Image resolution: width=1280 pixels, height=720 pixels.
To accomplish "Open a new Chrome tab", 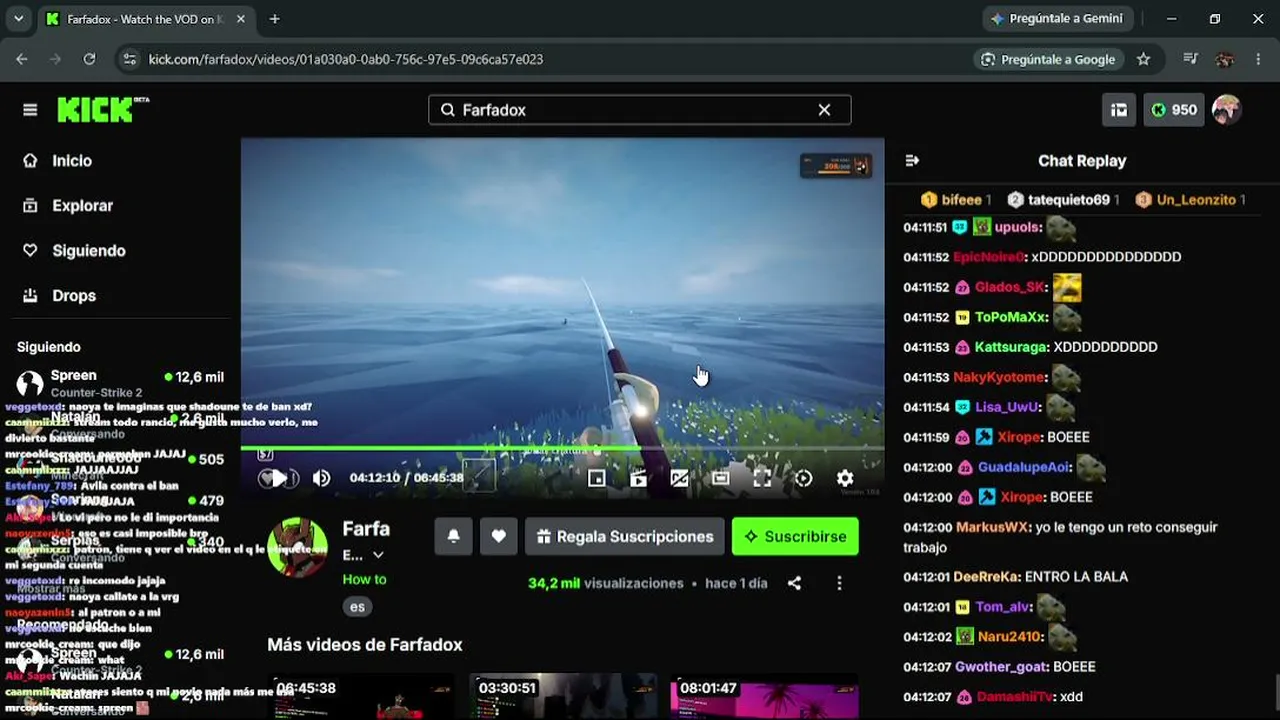I will [x=274, y=19].
